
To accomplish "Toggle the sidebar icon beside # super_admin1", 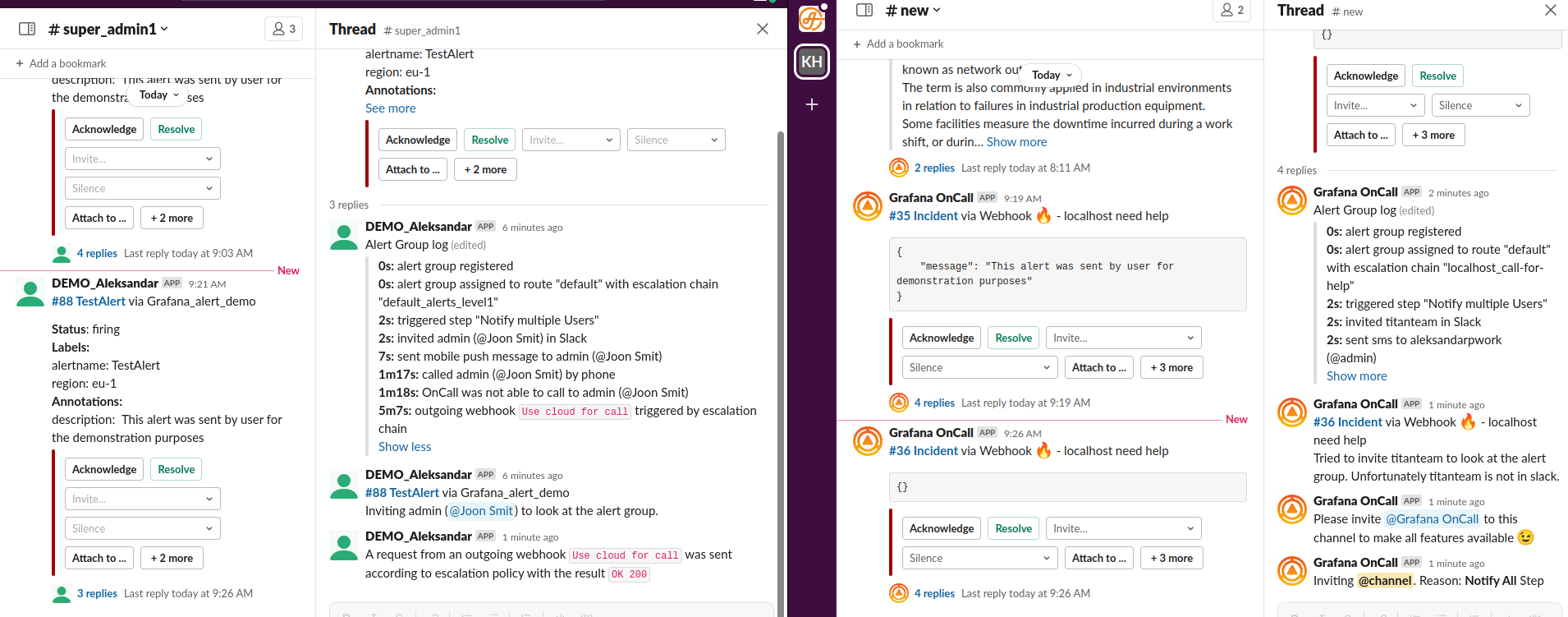I will coord(27,29).
